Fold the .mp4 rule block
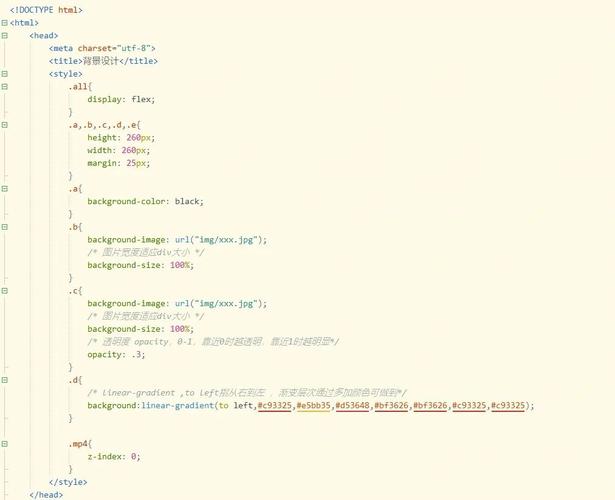Viewport: 615px width, 500px height. [5, 442]
